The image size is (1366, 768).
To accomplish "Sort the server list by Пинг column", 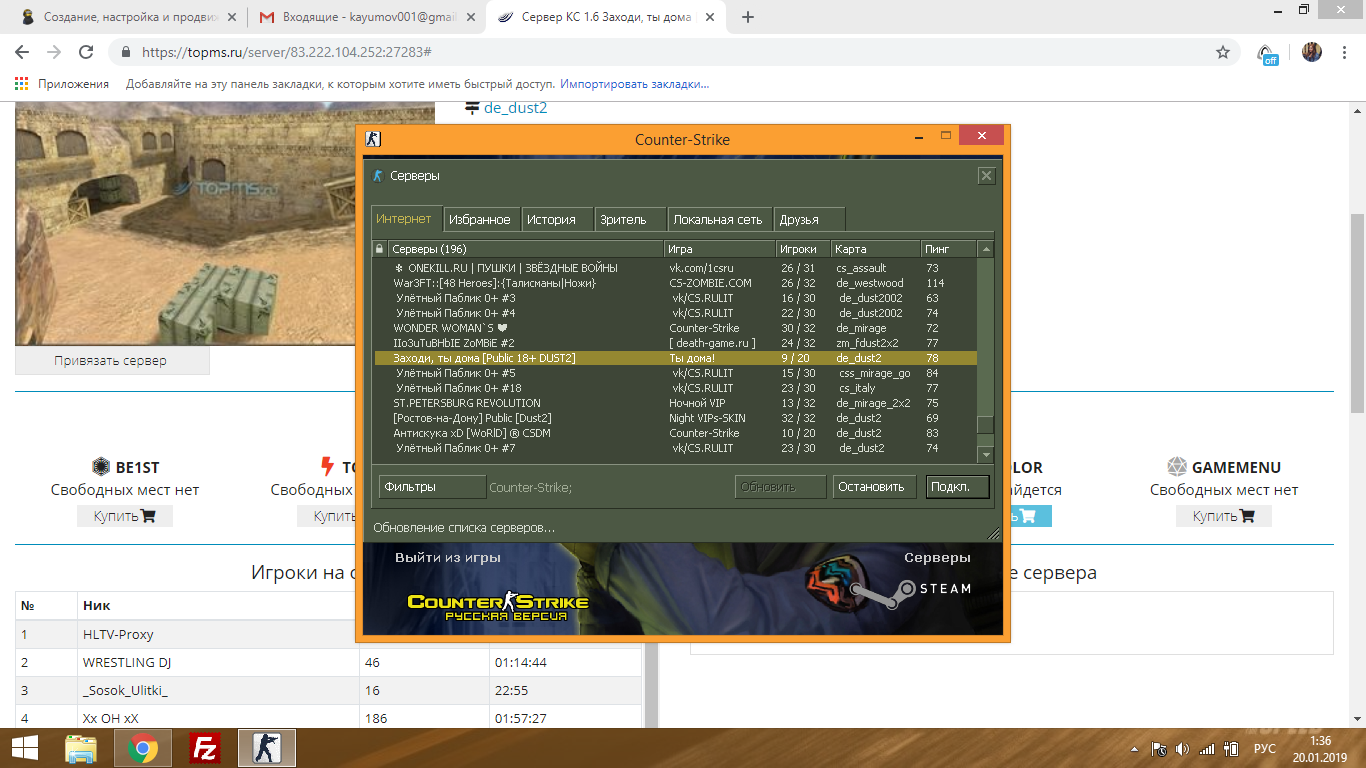I will [x=948, y=249].
